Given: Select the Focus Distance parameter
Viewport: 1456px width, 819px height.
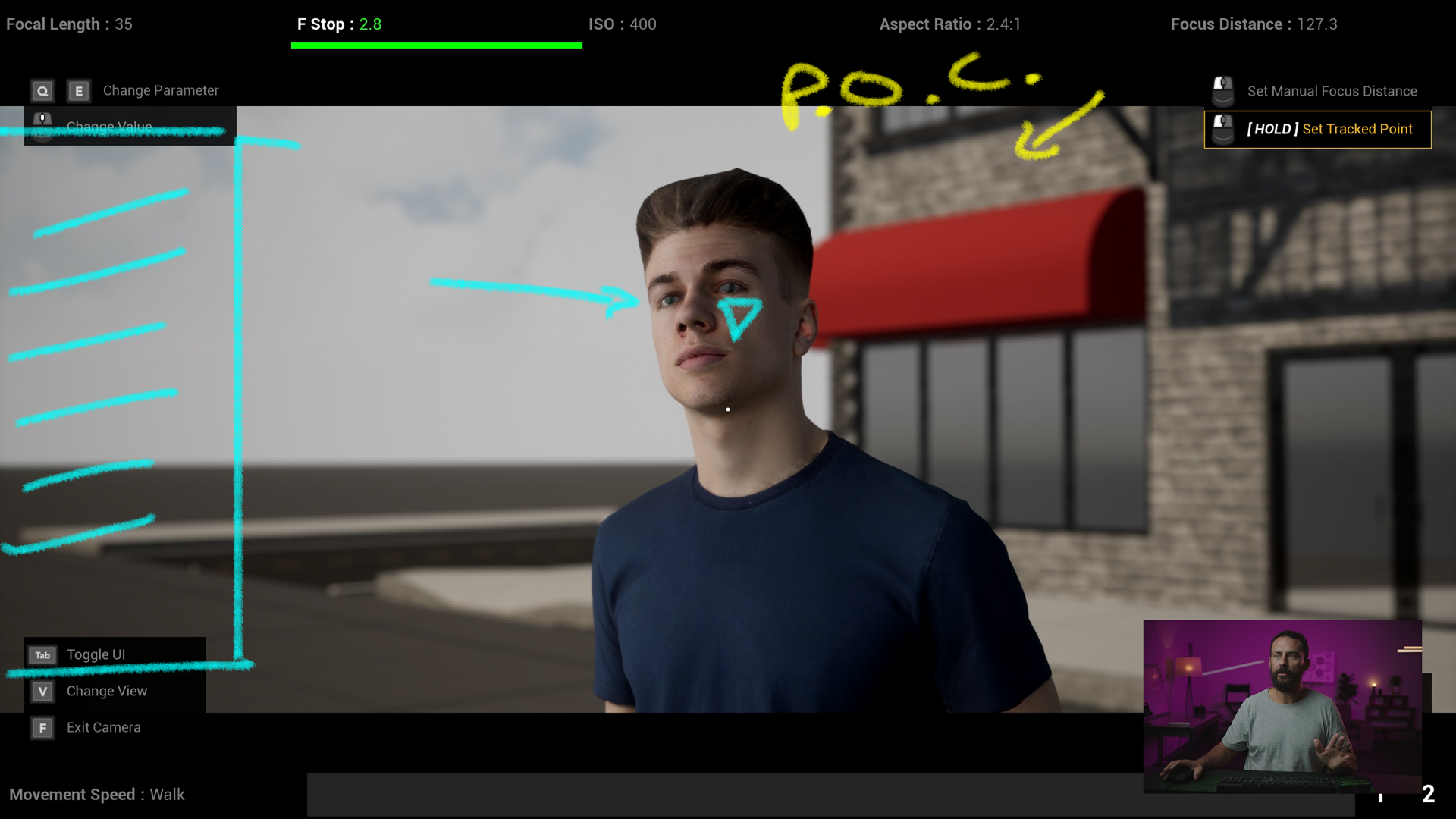Looking at the screenshot, I should 1254,24.
